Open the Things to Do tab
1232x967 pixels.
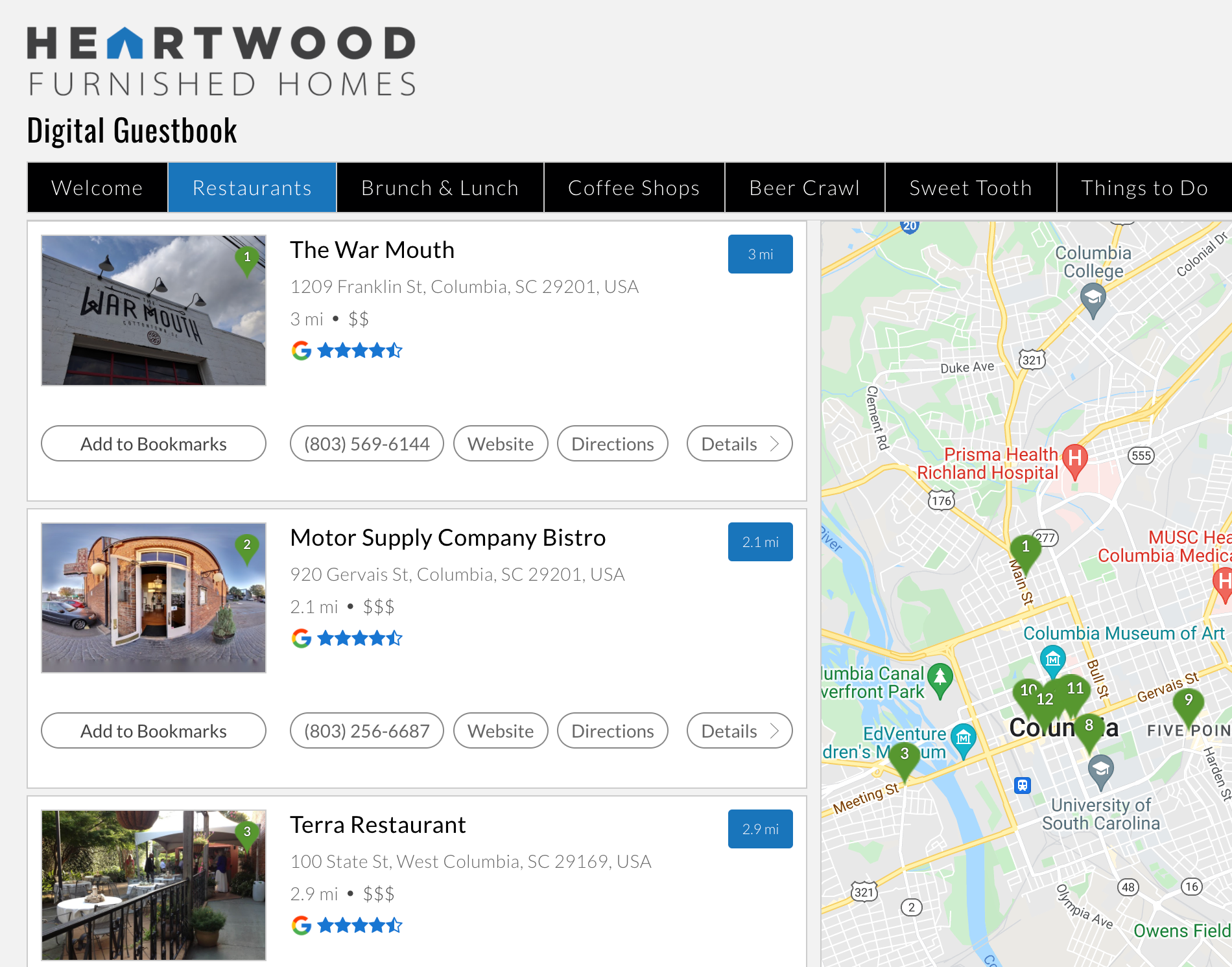(1144, 188)
